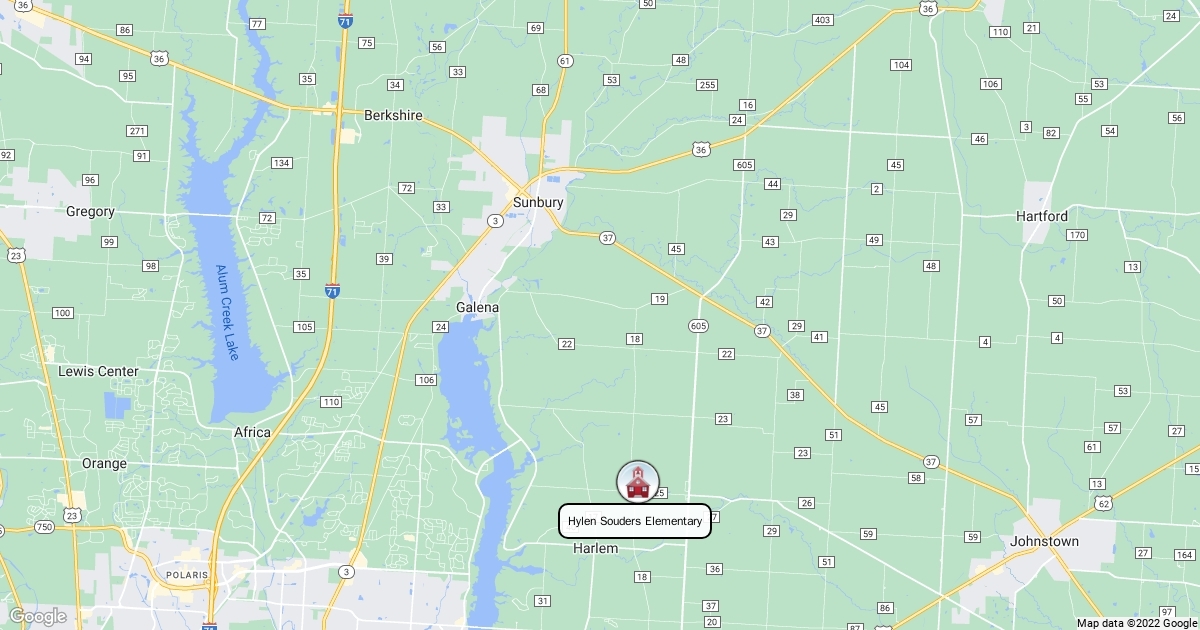Click the route 750 shield at left
Image resolution: width=1200 pixels, height=630 pixels.
coord(44,526)
